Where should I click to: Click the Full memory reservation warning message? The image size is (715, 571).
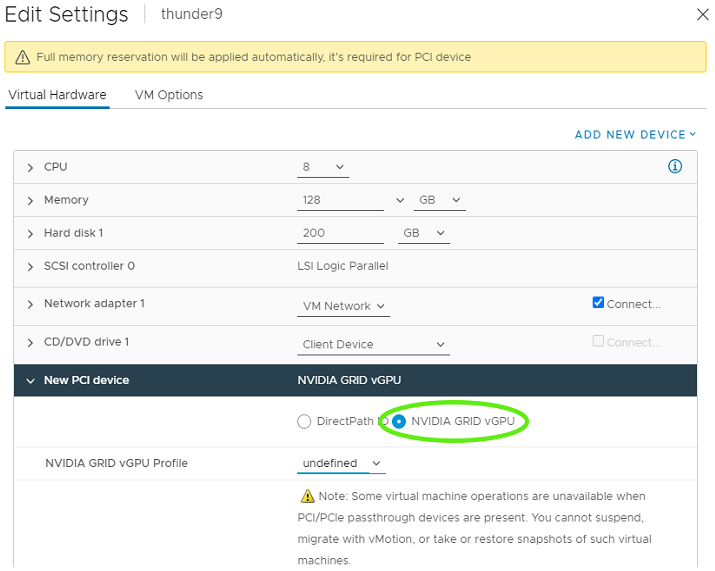pyautogui.click(x=254, y=57)
